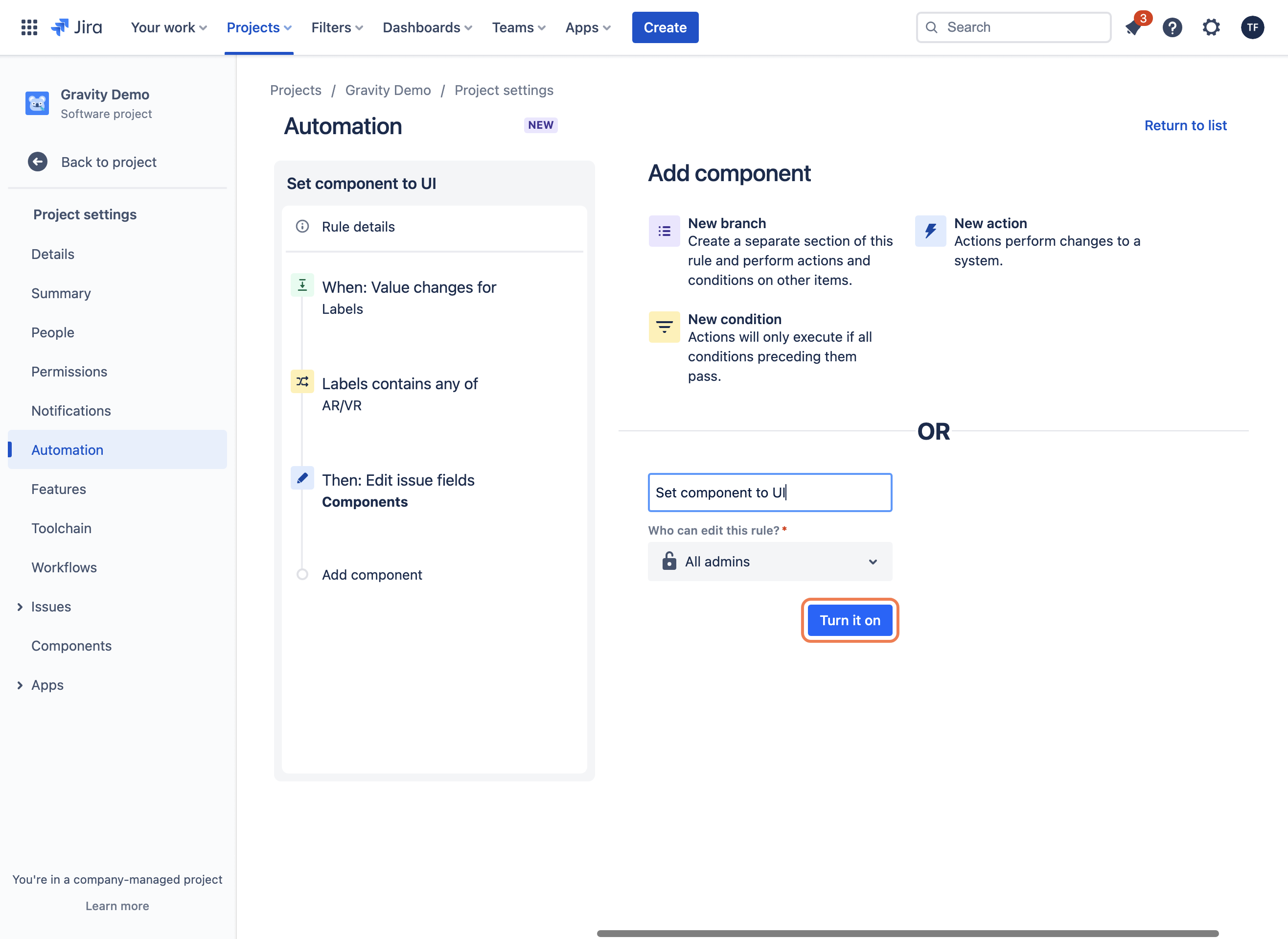1288x939 pixels.
Task: Click the Edit issue fields pencil icon
Action: pyautogui.click(x=302, y=477)
